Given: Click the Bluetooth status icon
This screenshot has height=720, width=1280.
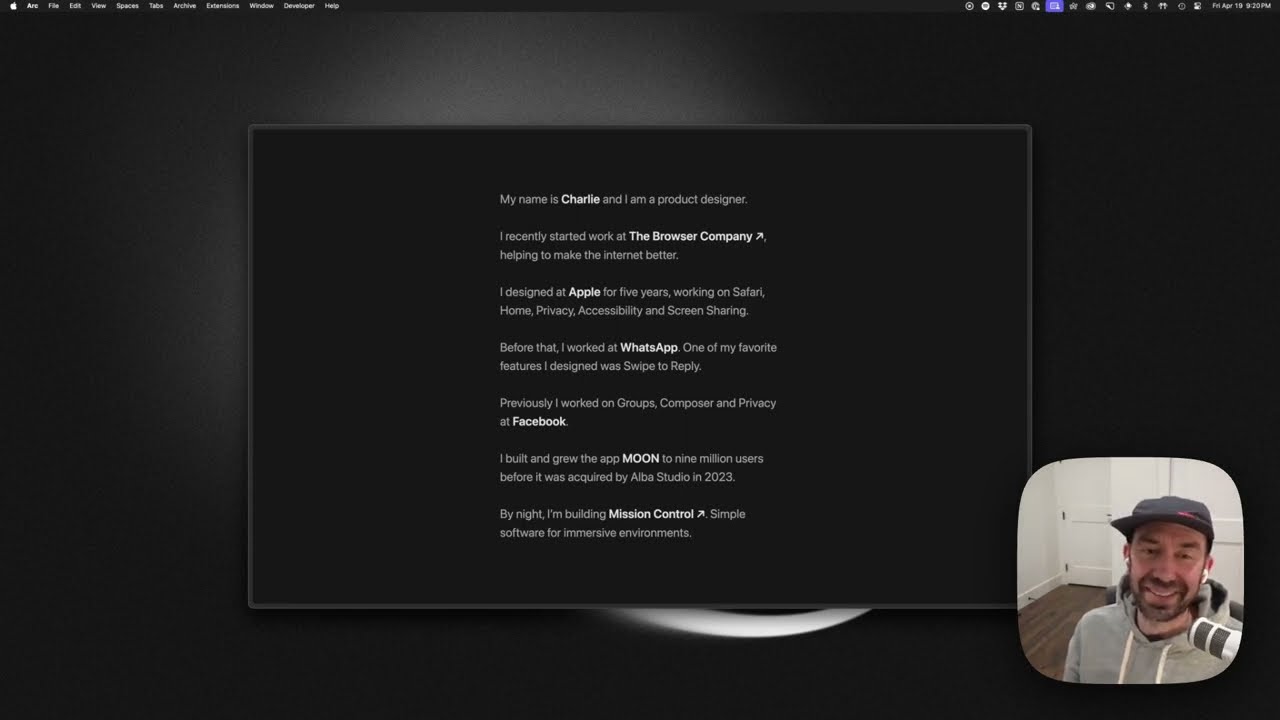Looking at the screenshot, I should [x=1145, y=6].
